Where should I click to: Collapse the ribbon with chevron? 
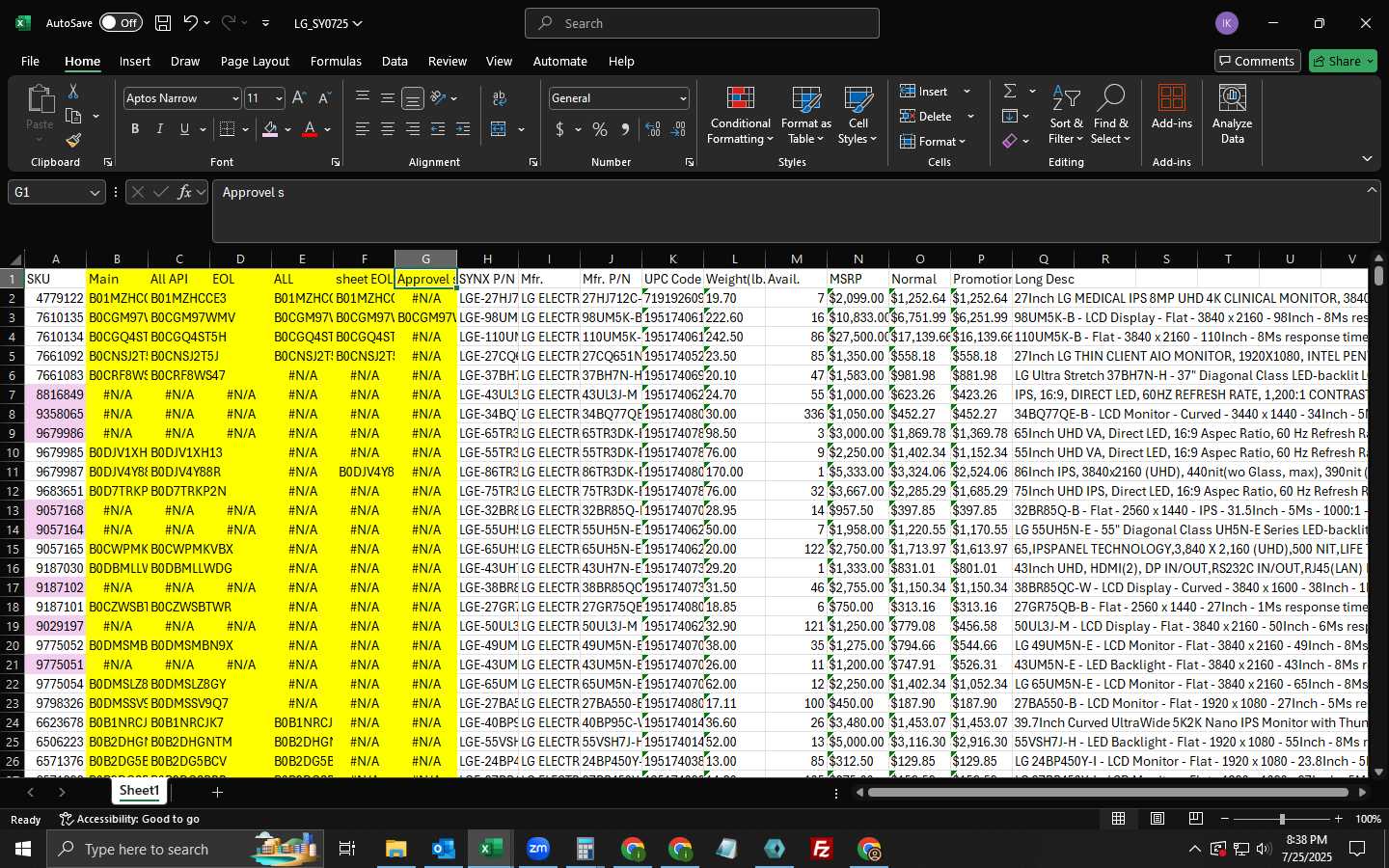point(1367,159)
